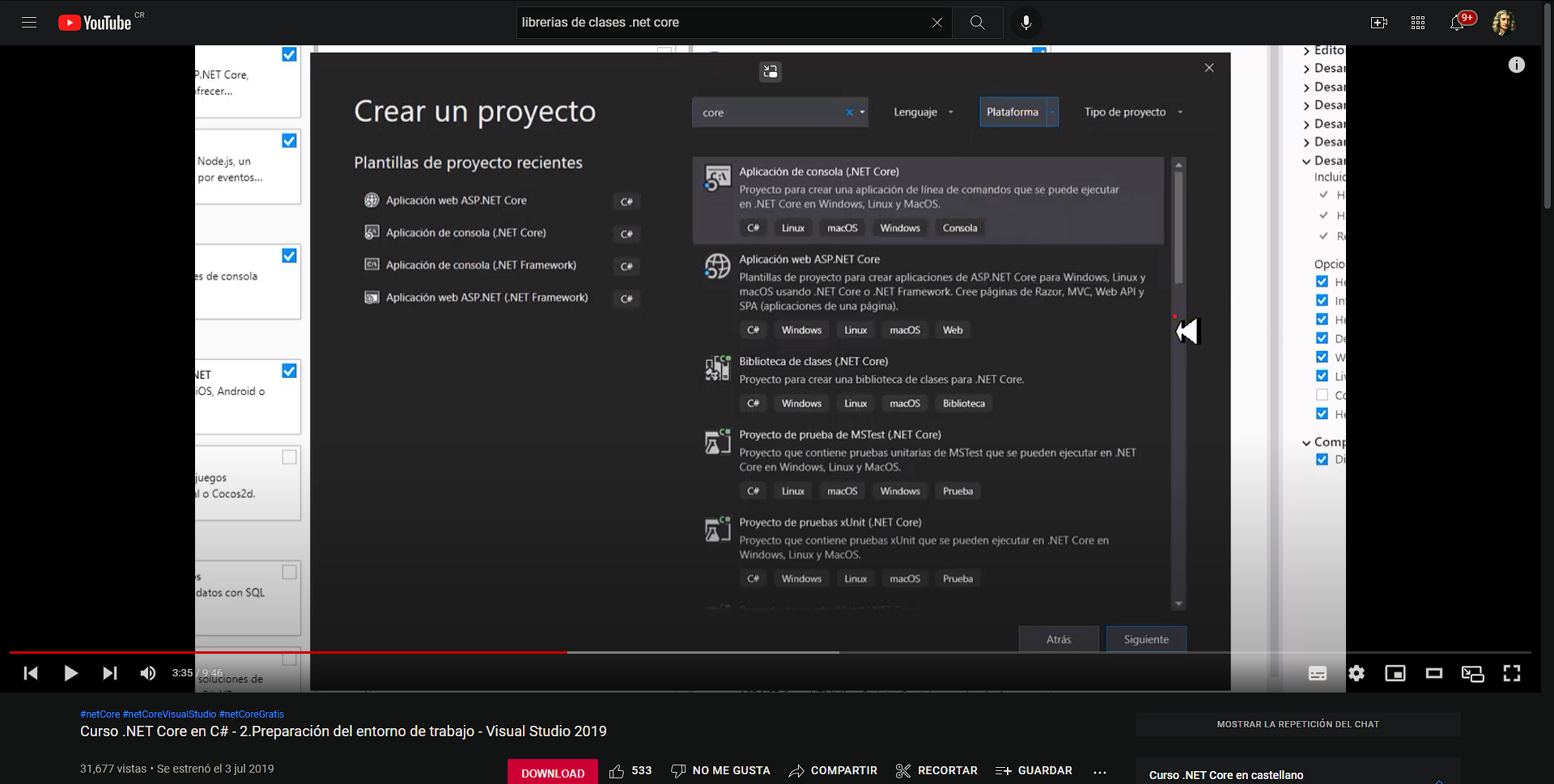Seek on the video progress bar
The height and width of the screenshot is (784, 1554).
pyautogui.click(x=770, y=652)
